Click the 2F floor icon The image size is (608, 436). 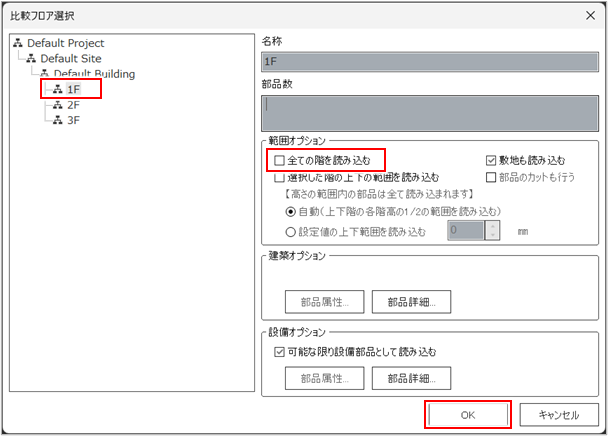[x=58, y=104]
